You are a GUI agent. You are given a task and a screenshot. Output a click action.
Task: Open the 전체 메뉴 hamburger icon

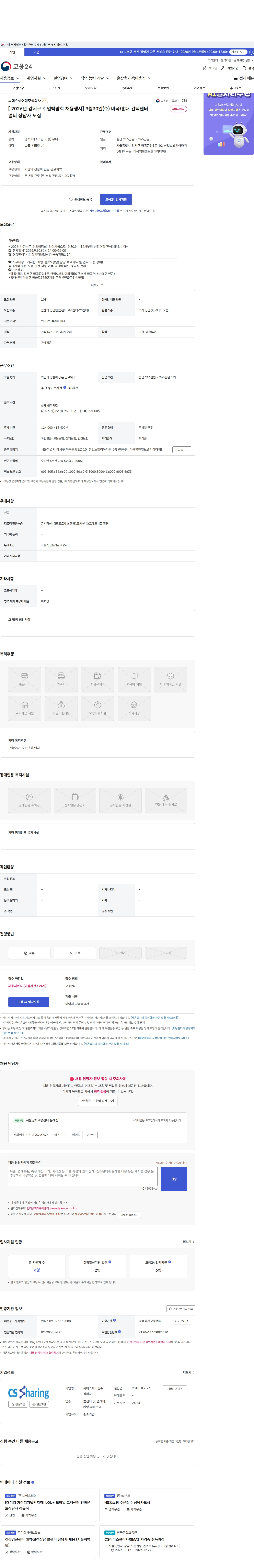(x=236, y=79)
